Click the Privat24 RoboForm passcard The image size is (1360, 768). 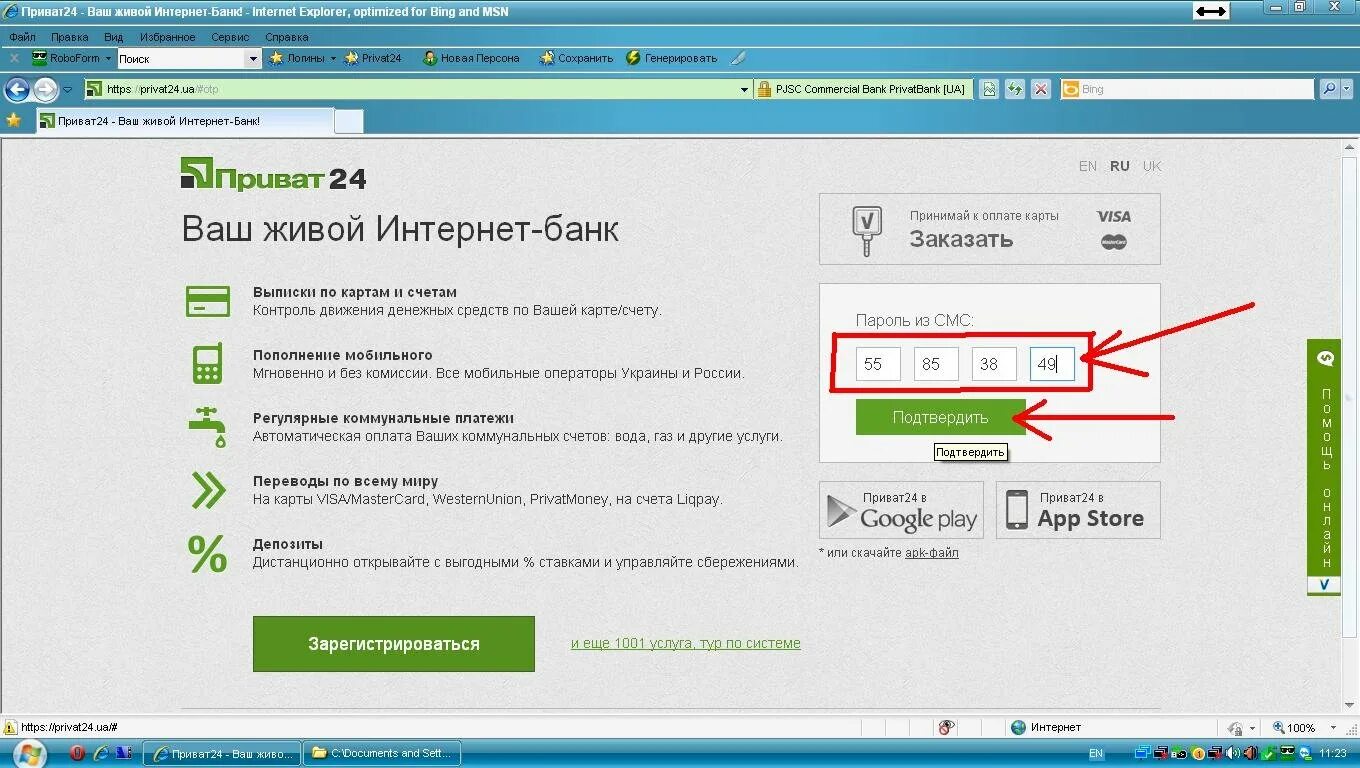point(373,58)
